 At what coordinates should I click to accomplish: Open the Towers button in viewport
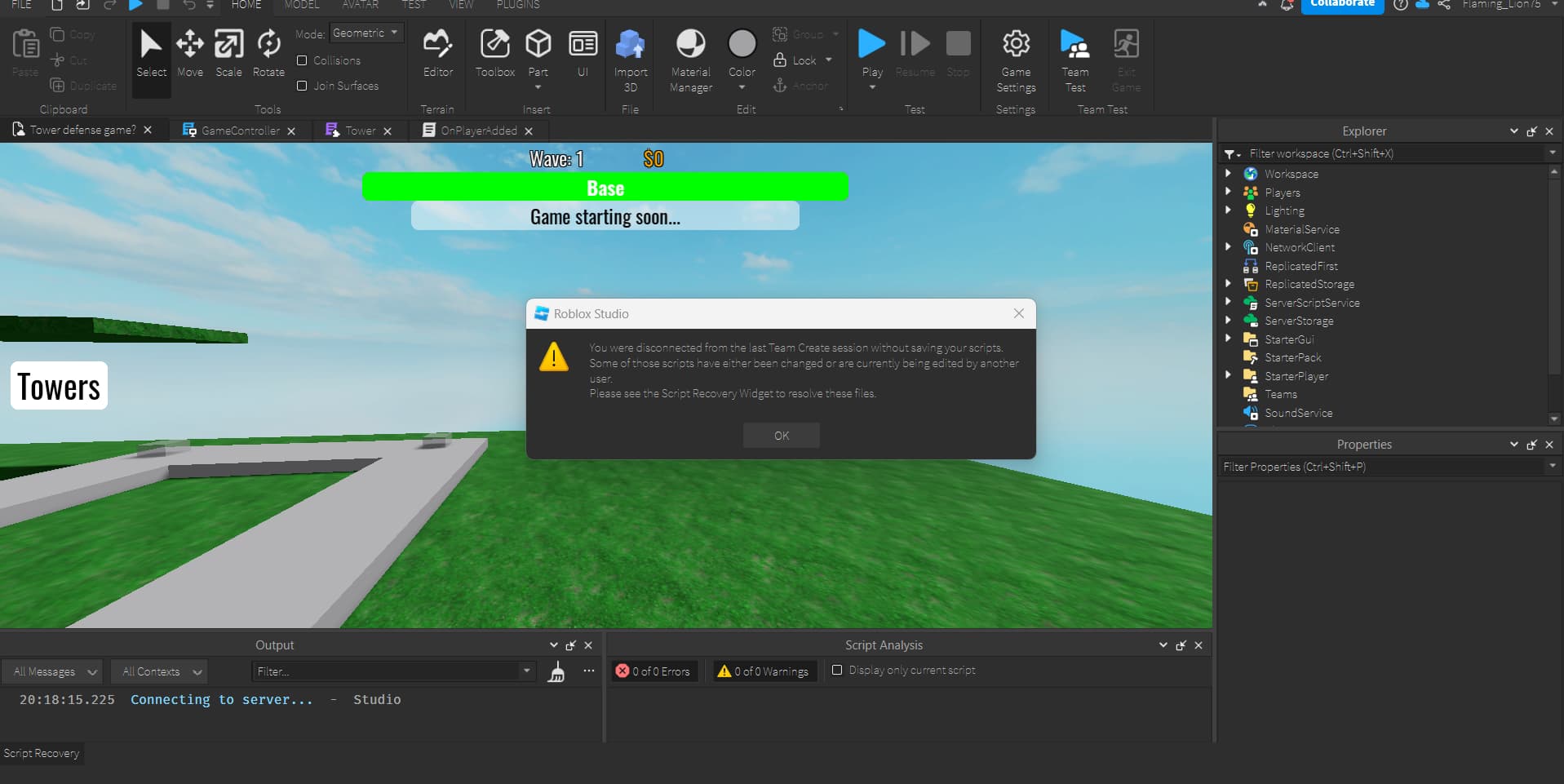tap(59, 386)
